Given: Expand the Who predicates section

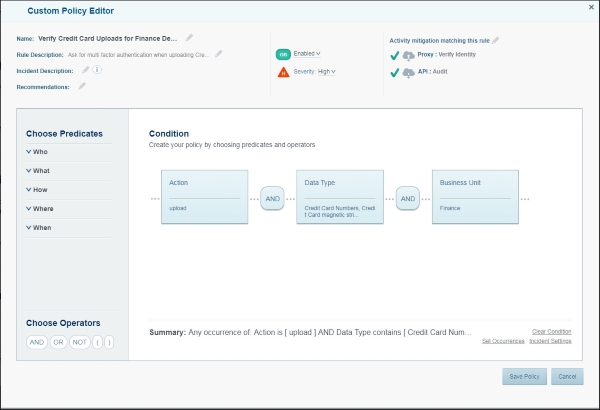Looking at the screenshot, I should click(x=40, y=152).
